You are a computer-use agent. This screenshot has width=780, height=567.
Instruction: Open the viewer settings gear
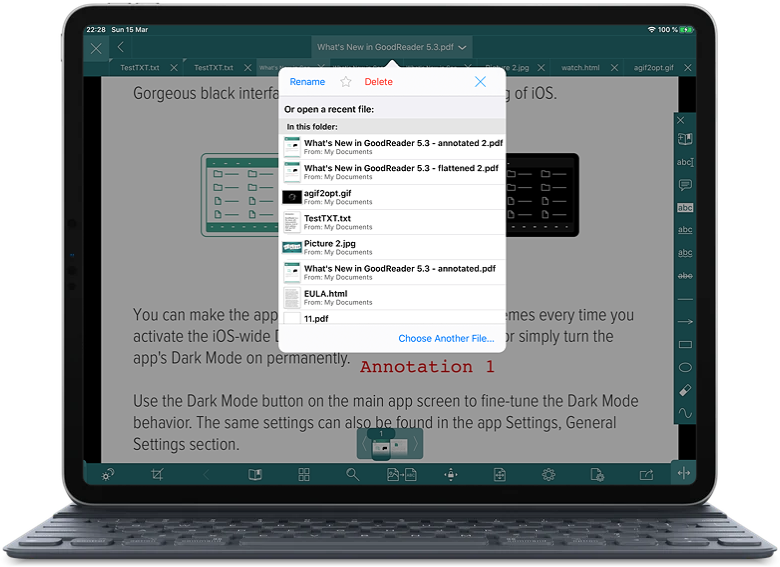click(x=548, y=474)
